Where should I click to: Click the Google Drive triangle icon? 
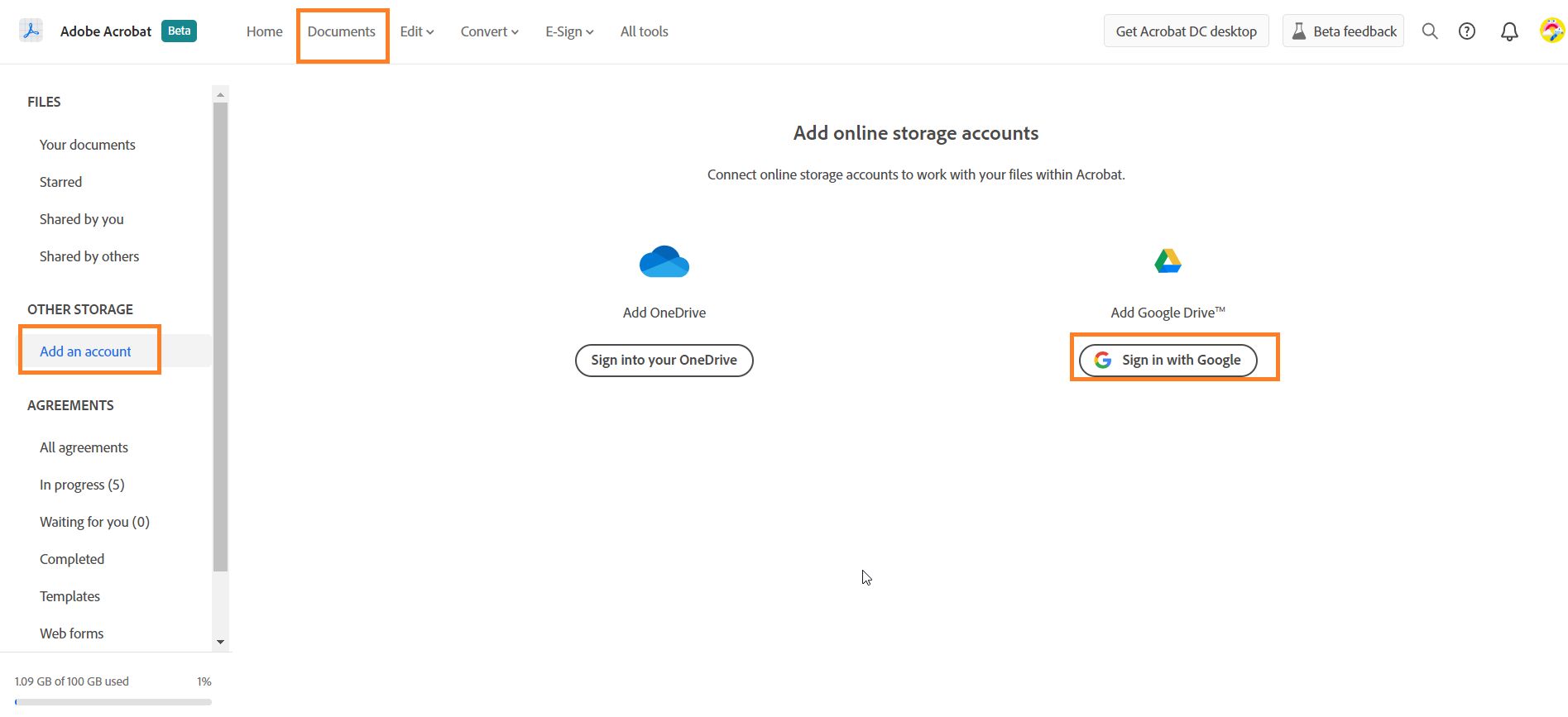1168,261
